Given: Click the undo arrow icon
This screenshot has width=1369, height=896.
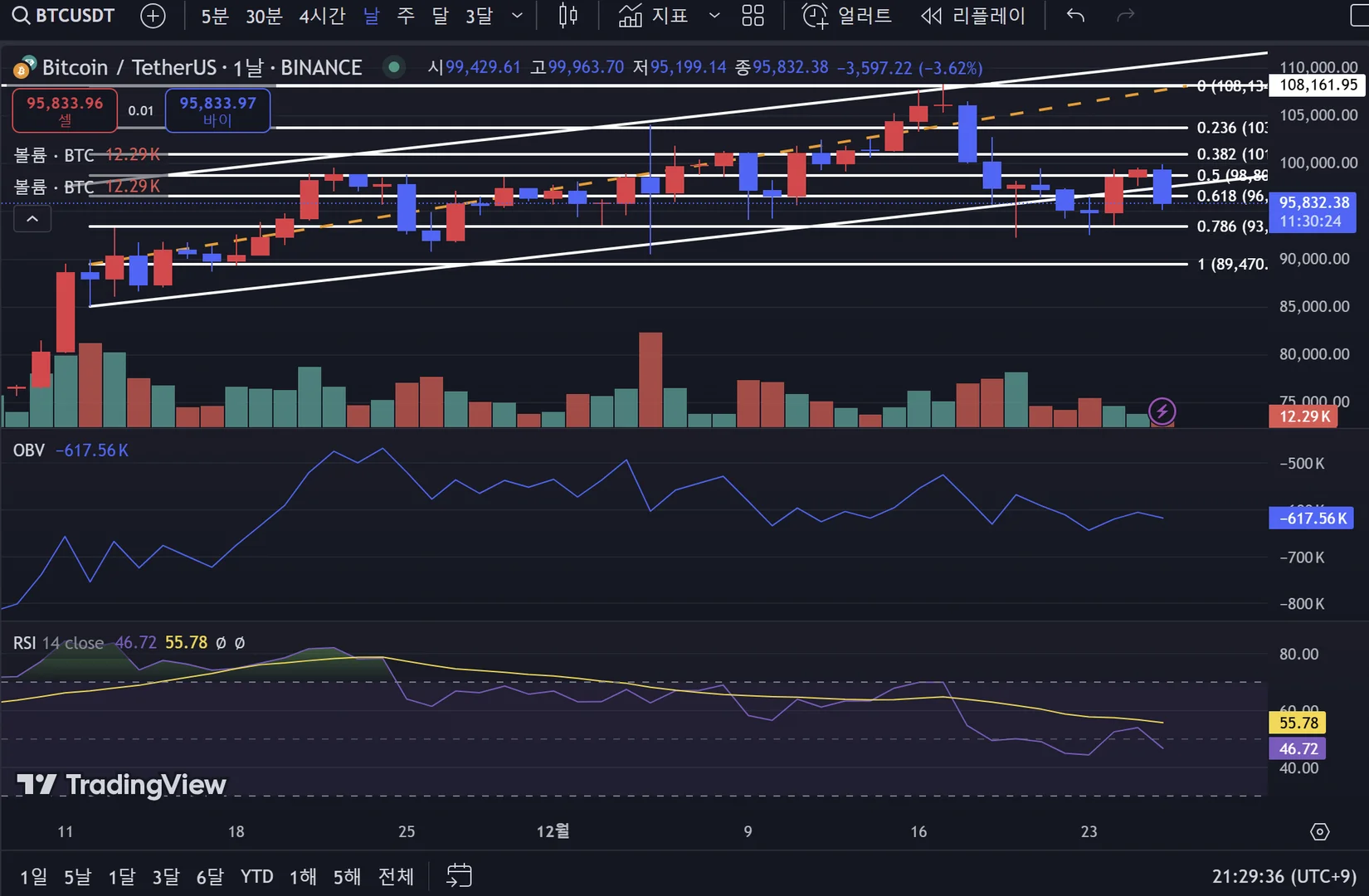Looking at the screenshot, I should pos(1075,16).
